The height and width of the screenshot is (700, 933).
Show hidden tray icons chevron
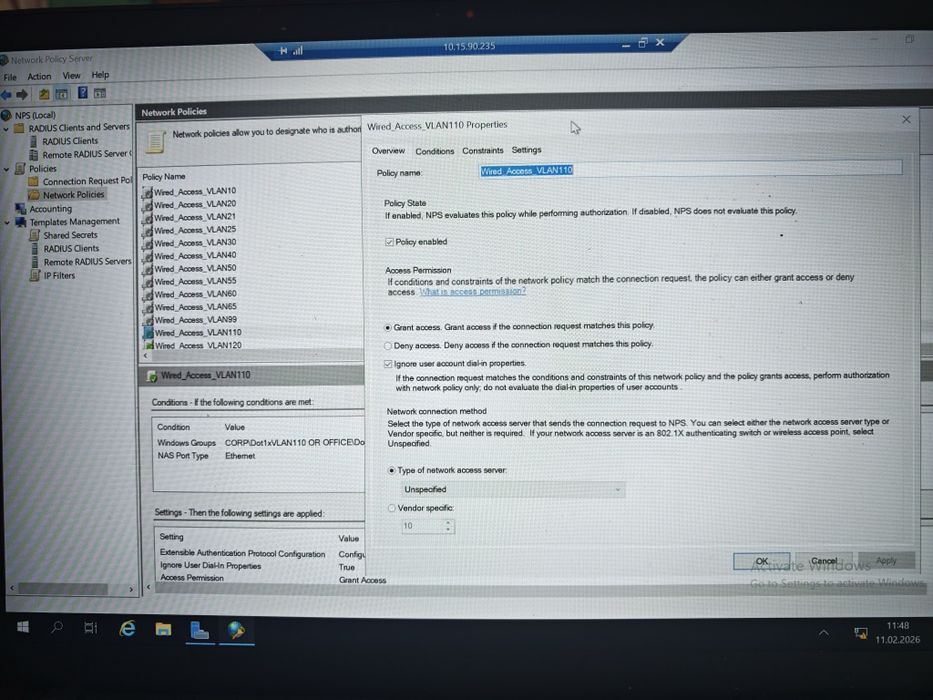click(824, 633)
